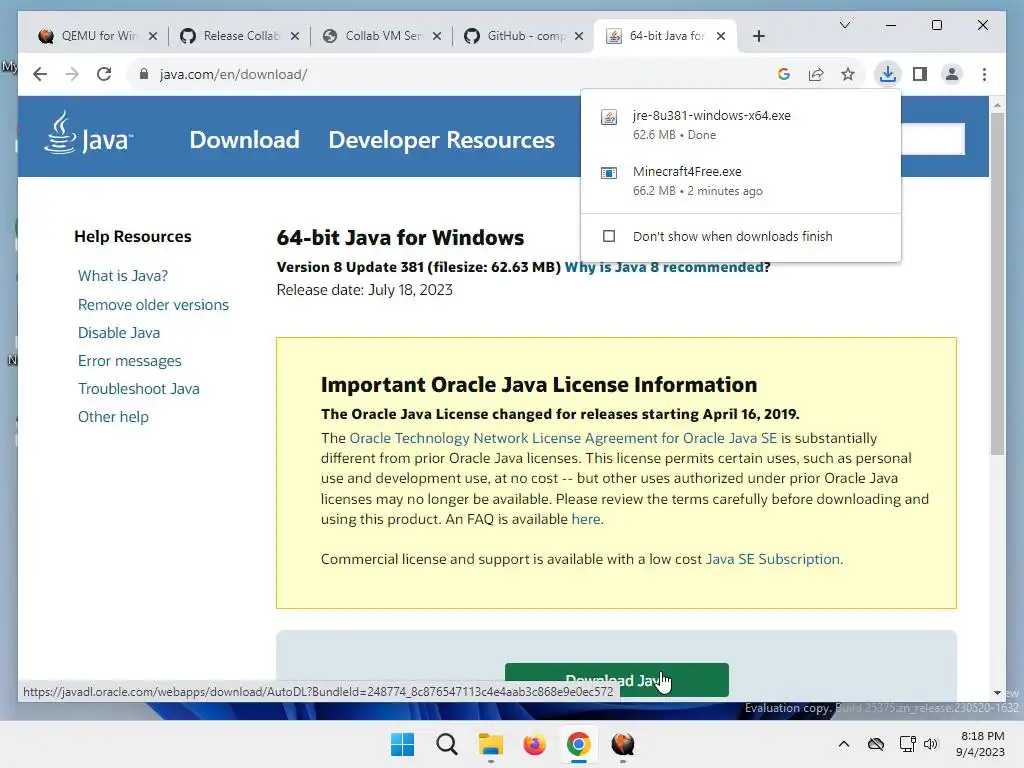Switch to the QEMU for Windows tab
This screenshot has height=768, width=1024.
tap(98, 36)
